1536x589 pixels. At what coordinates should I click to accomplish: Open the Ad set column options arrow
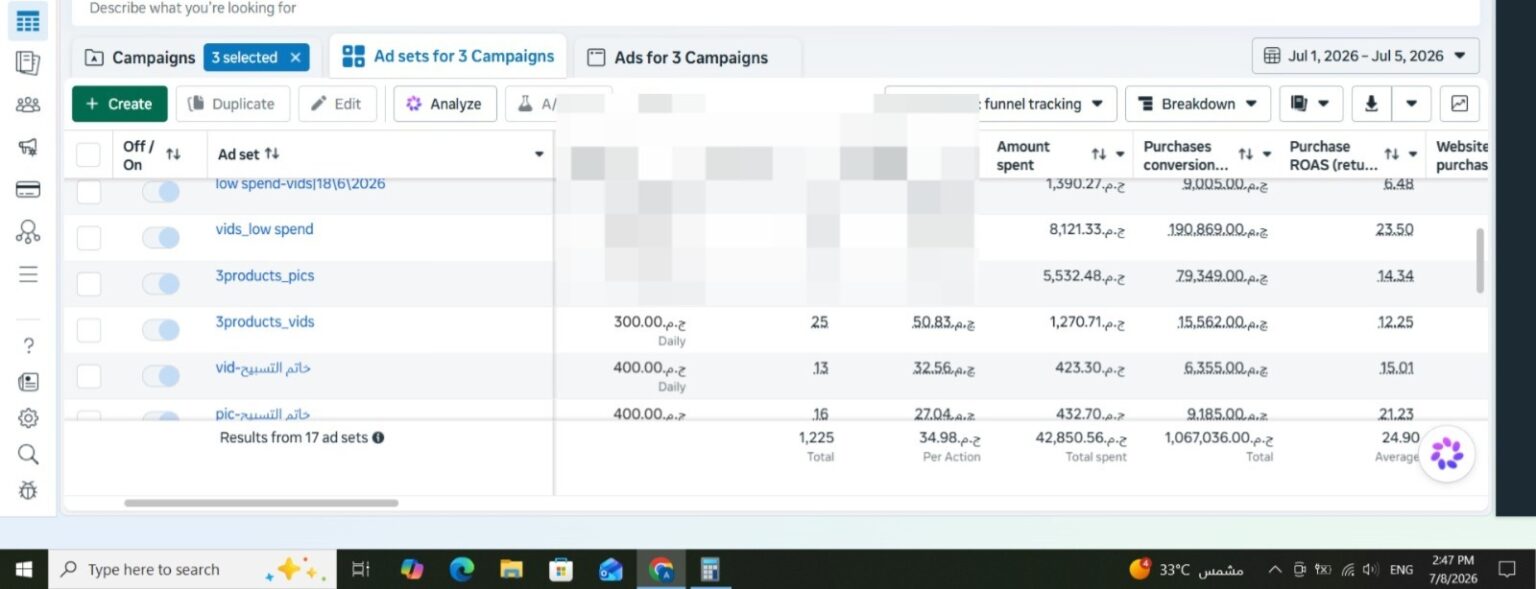tap(539, 155)
